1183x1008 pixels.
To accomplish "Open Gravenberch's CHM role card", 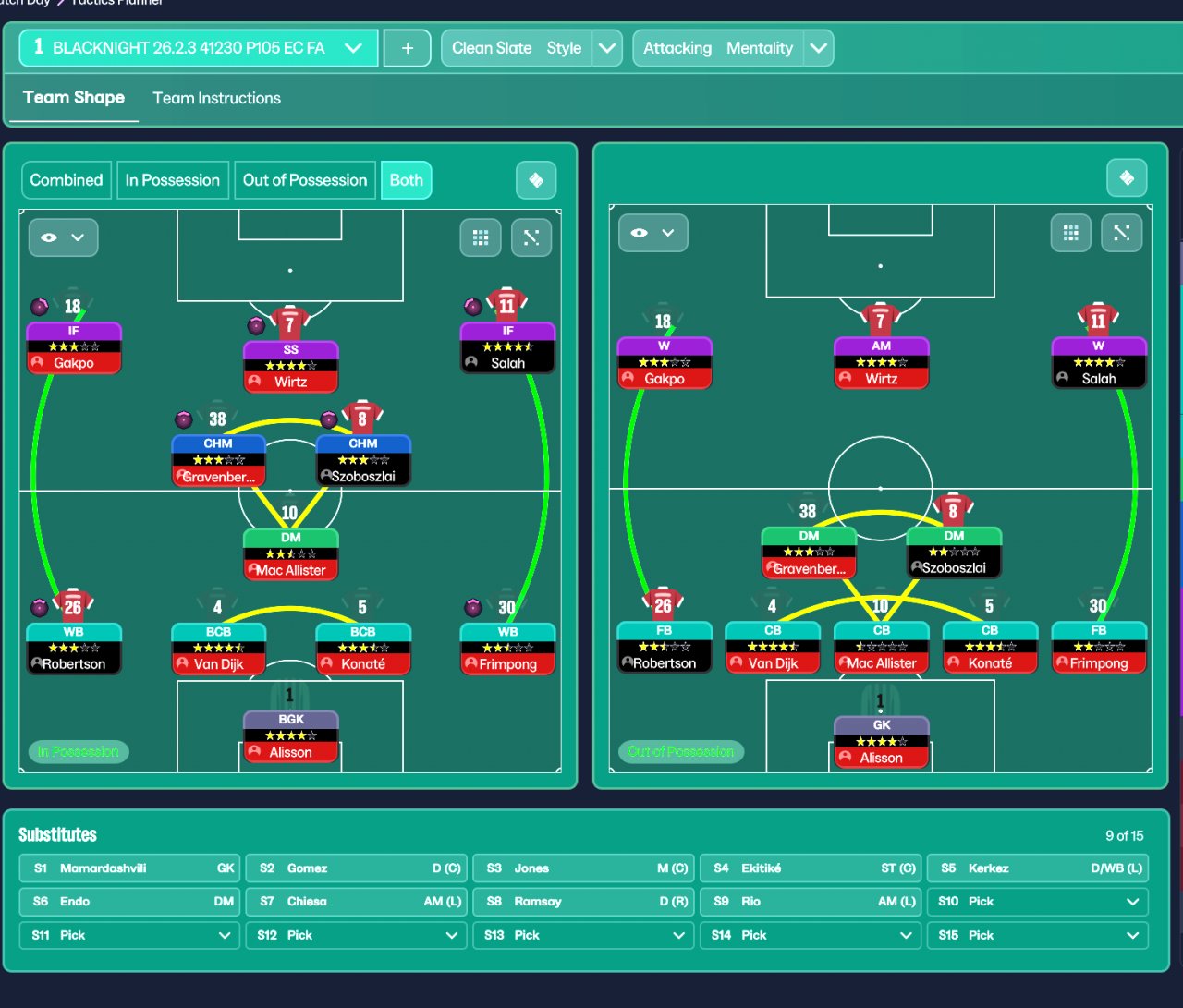I will coord(218,460).
